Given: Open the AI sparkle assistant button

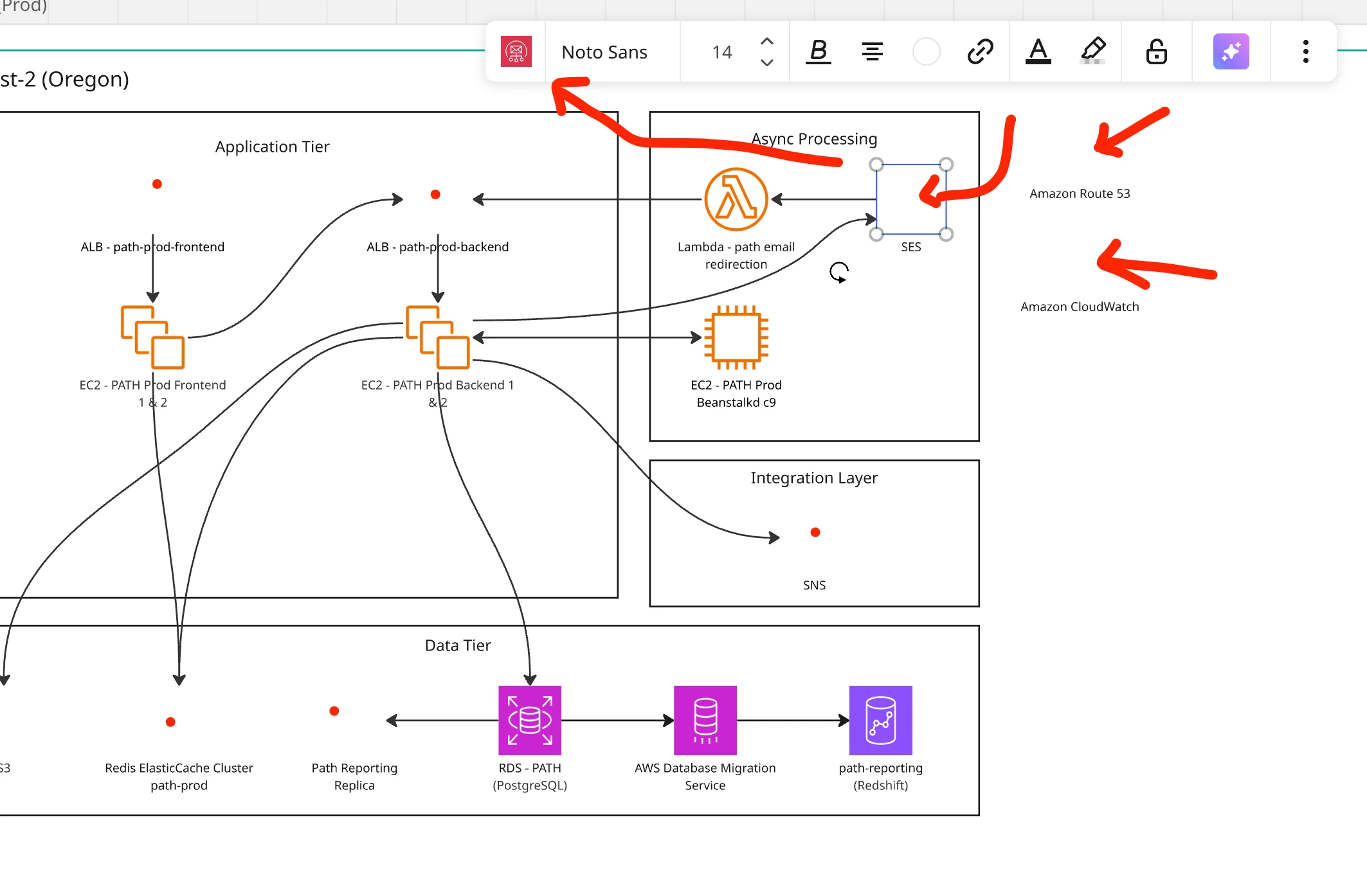Looking at the screenshot, I should pos(1231,51).
